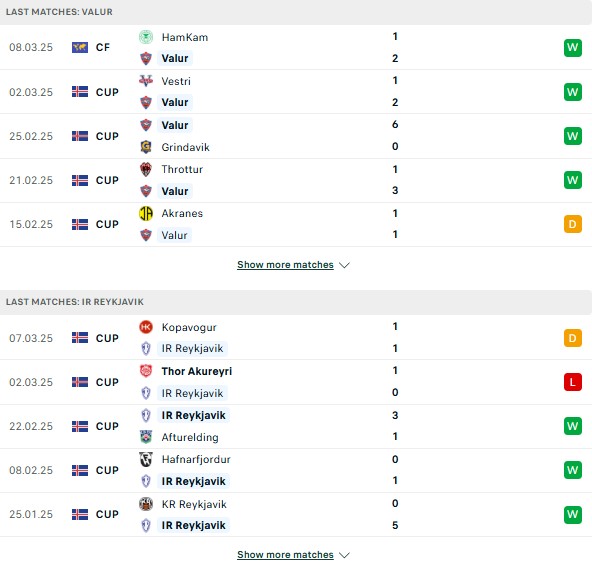
Task: Open the Valur vs Grindavik 6-0 match
Action: tap(296, 136)
